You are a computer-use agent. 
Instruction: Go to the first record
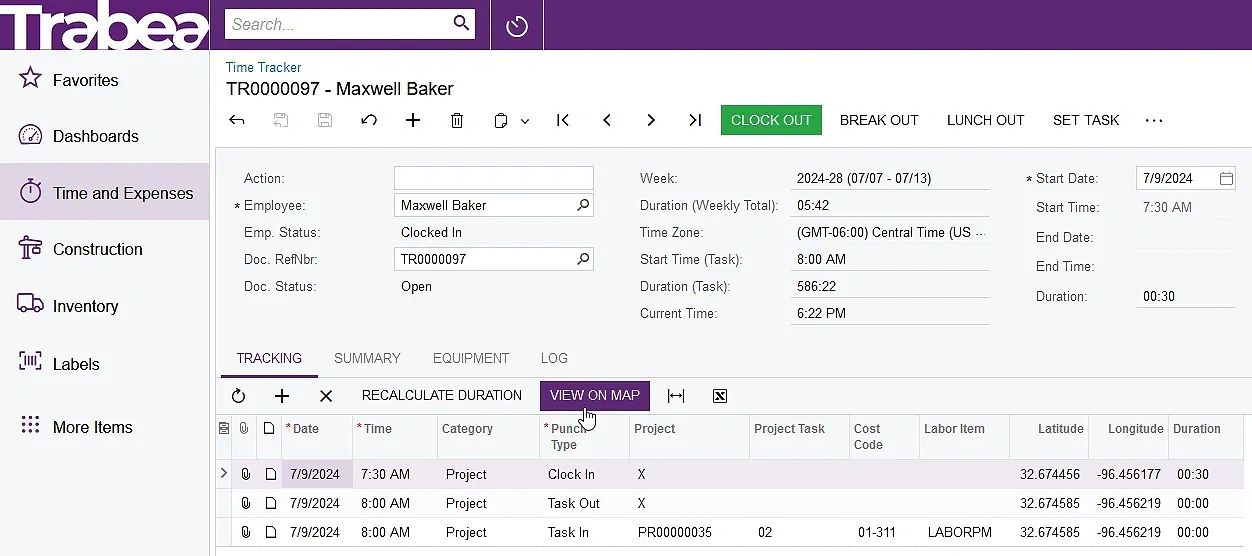coord(563,120)
